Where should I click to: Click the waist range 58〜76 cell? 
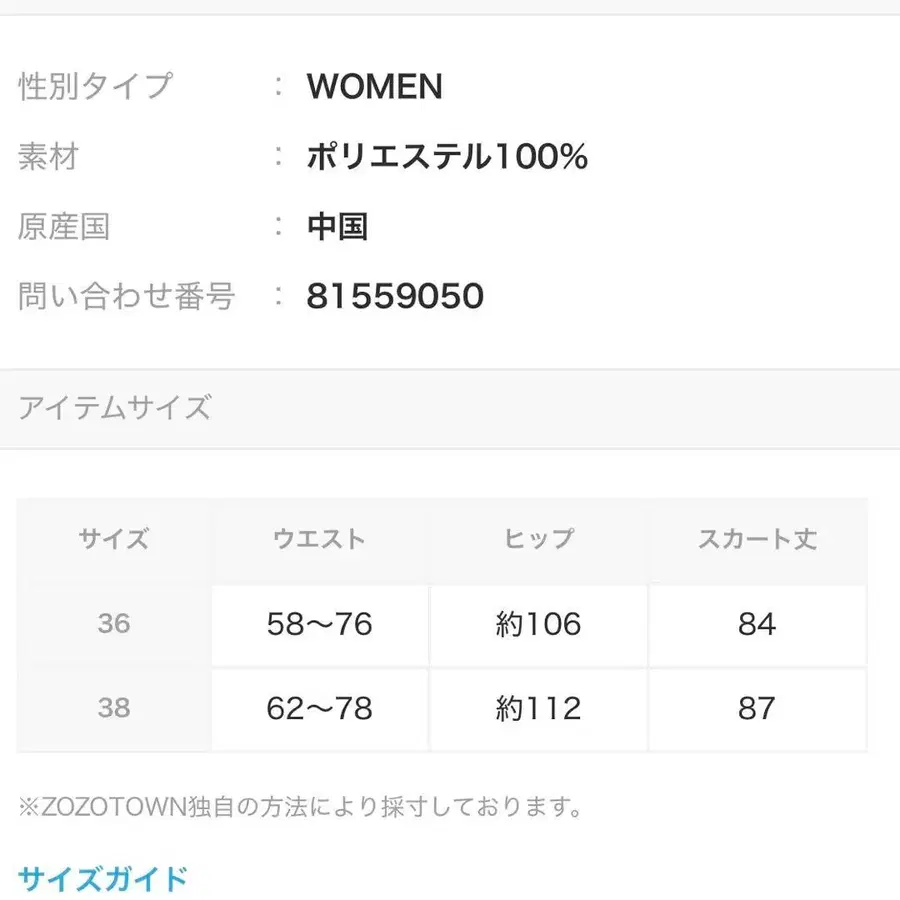point(320,624)
